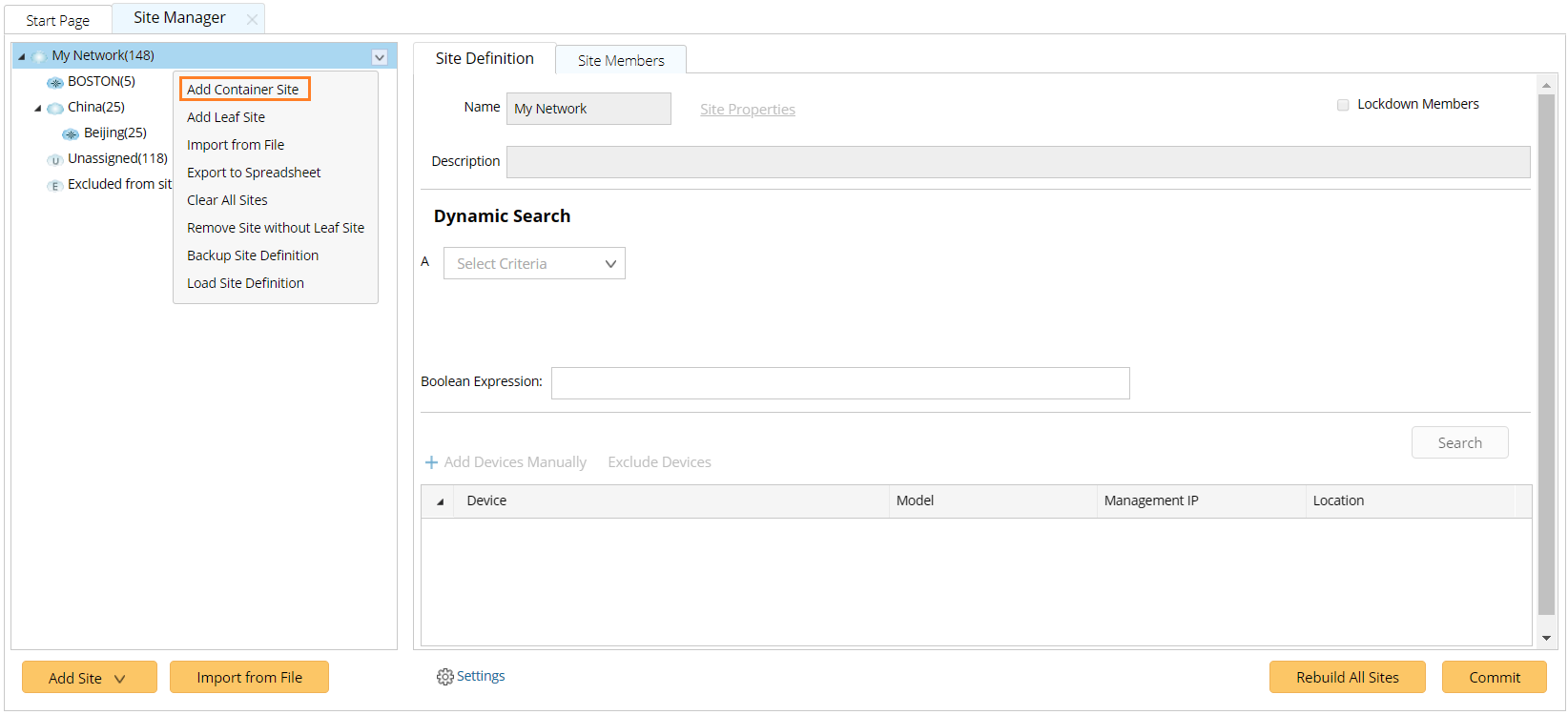
Task: Open the Select Criteria dropdown
Action: [x=534, y=264]
